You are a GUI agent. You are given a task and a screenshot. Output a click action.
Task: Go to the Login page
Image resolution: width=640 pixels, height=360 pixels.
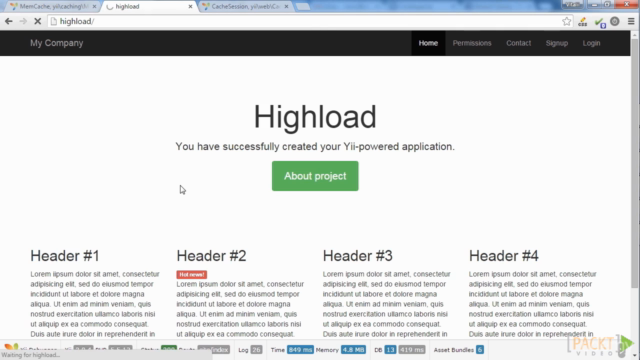coord(591,43)
